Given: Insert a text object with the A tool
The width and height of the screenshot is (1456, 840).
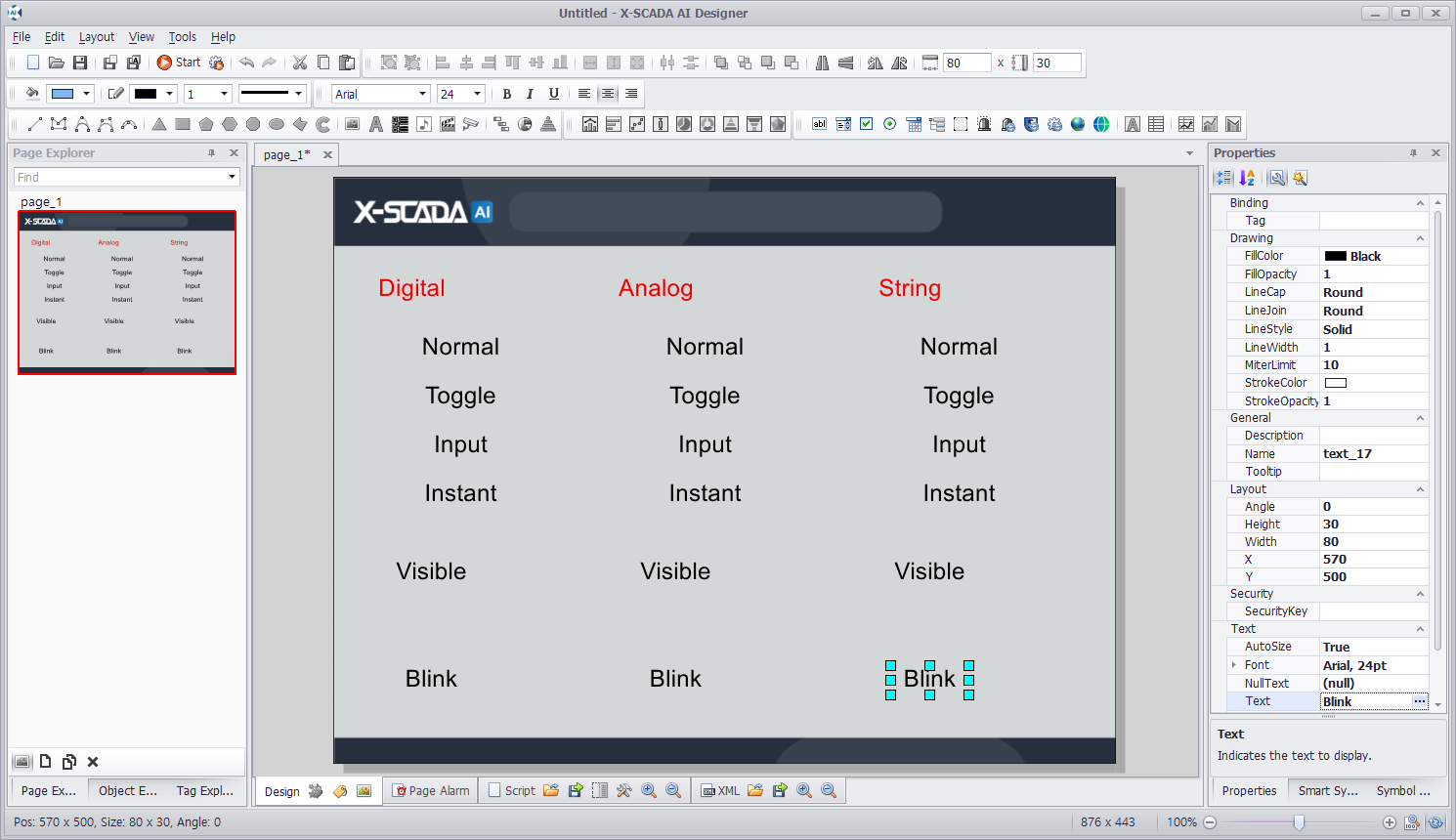Looking at the screenshot, I should pos(376,124).
